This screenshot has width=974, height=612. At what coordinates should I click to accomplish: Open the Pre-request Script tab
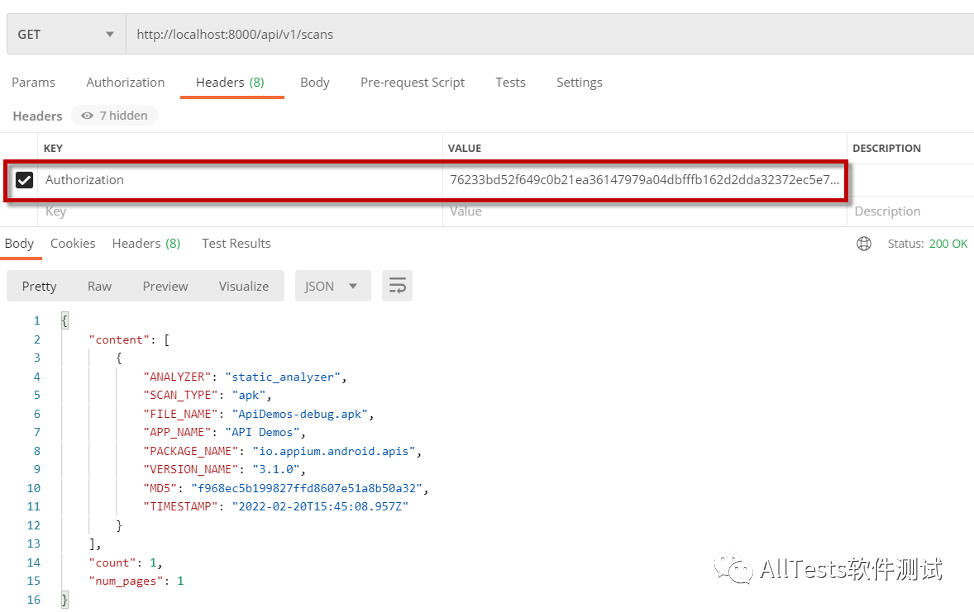[x=412, y=82]
